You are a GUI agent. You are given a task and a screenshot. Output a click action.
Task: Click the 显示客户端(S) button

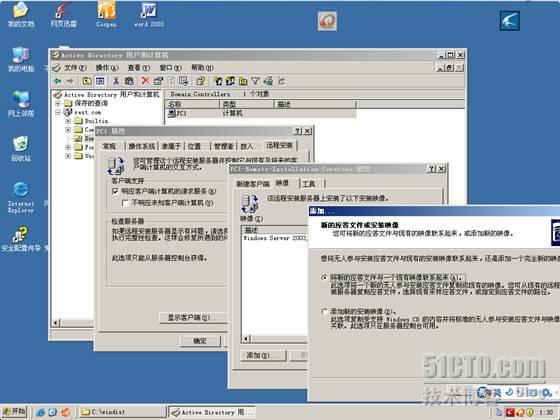click(193, 318)
